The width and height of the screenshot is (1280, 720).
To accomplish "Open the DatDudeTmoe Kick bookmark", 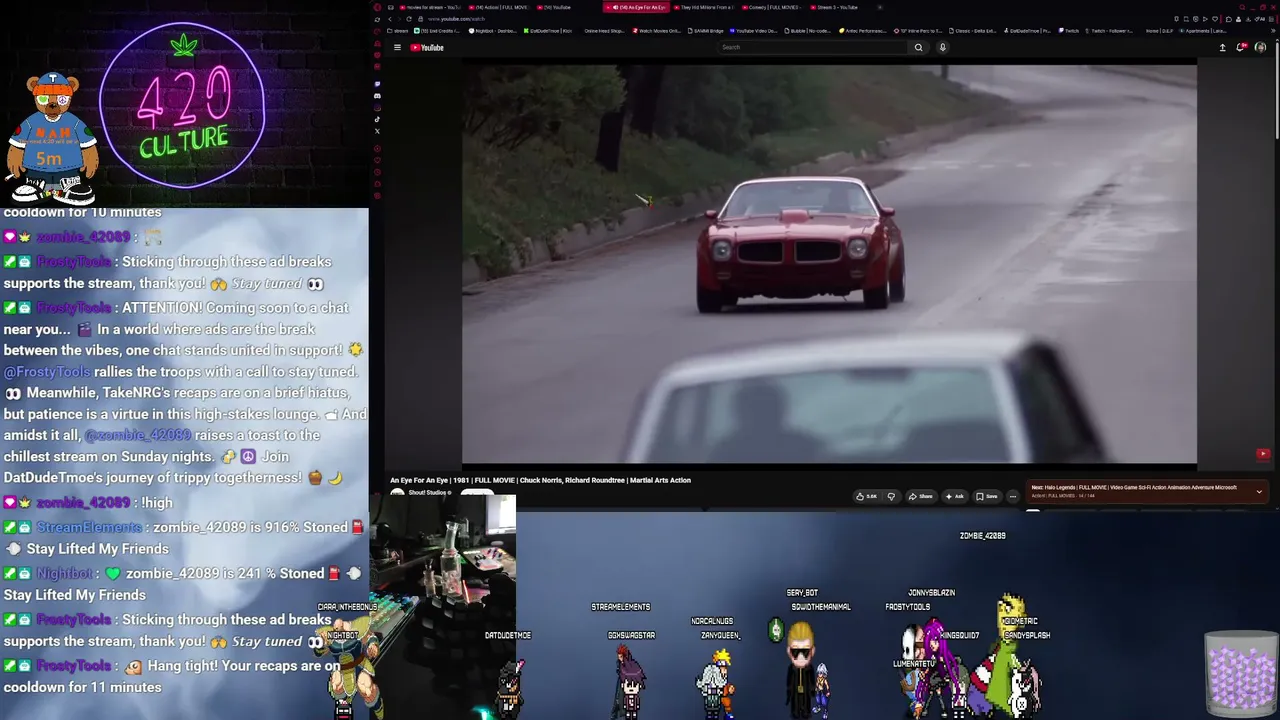I will (x=547, y=31).
